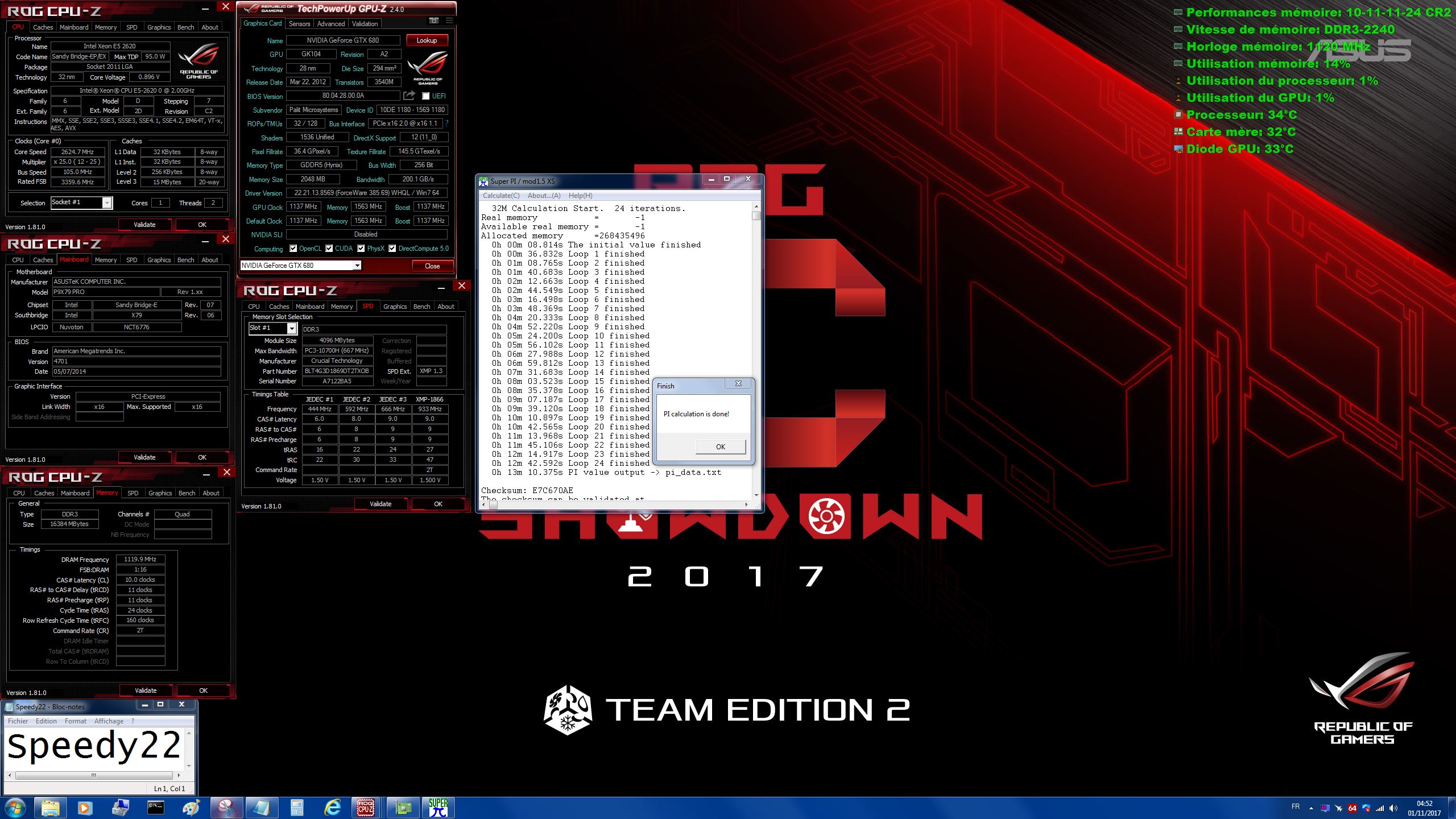Open the Command Prompt taskbar icon

pos(155,808)
